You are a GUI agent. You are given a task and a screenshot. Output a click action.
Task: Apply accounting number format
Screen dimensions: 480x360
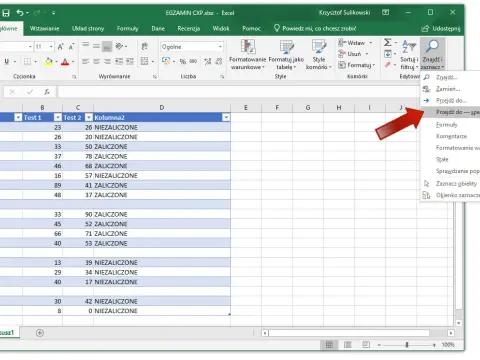coord(166,61)
